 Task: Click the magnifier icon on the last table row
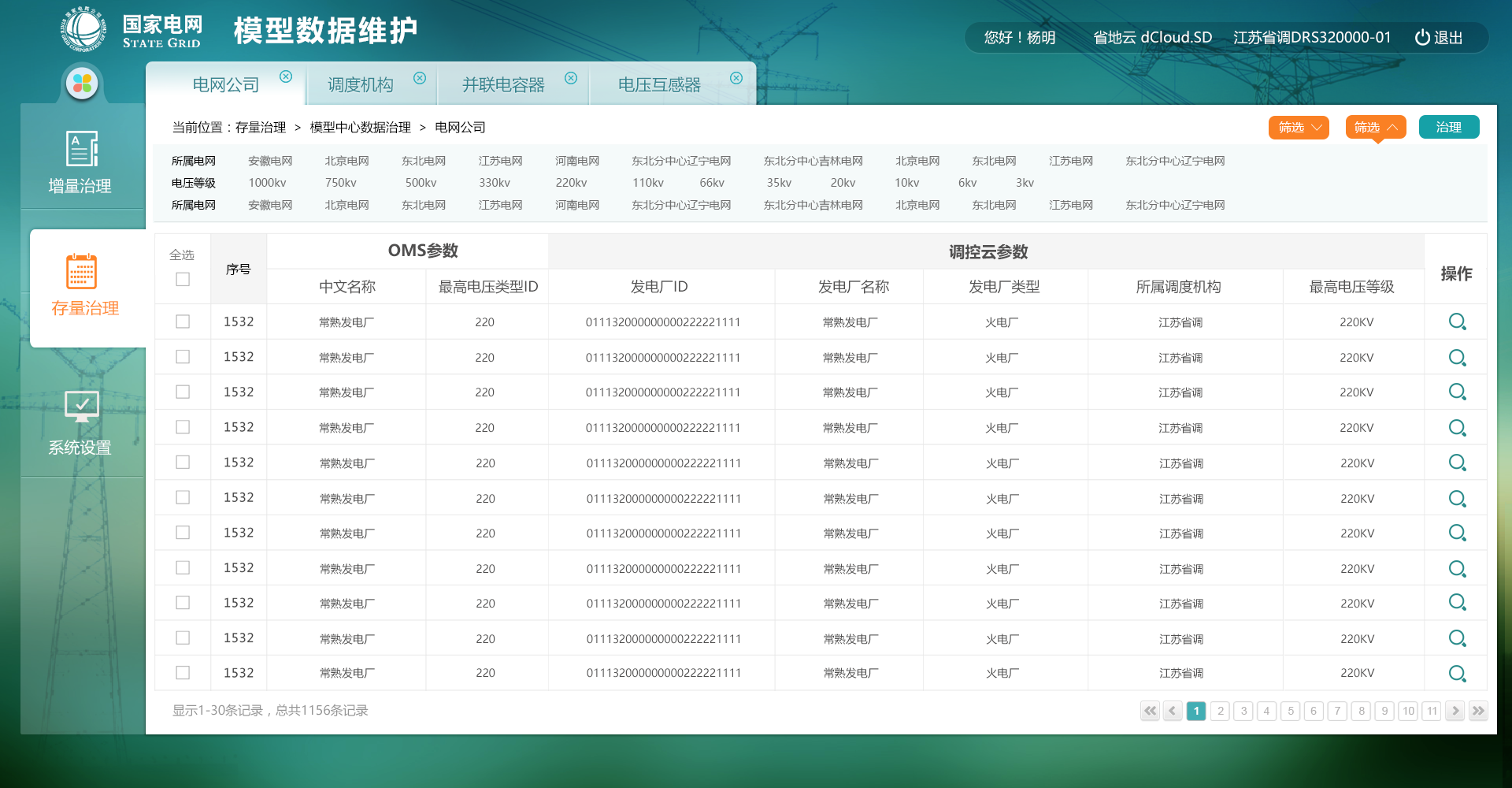pos(1457,673)
